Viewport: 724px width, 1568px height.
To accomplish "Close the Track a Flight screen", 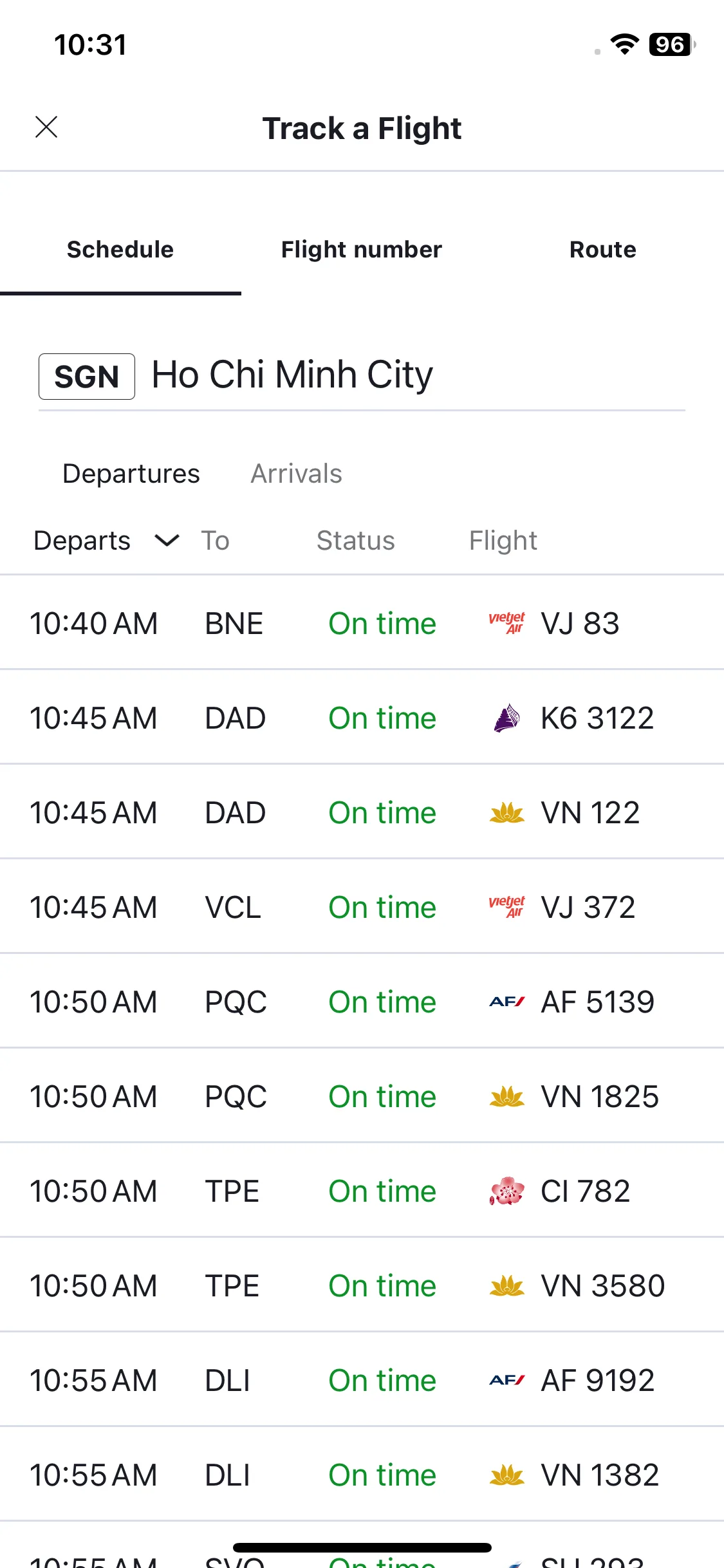I will [46, 127].
